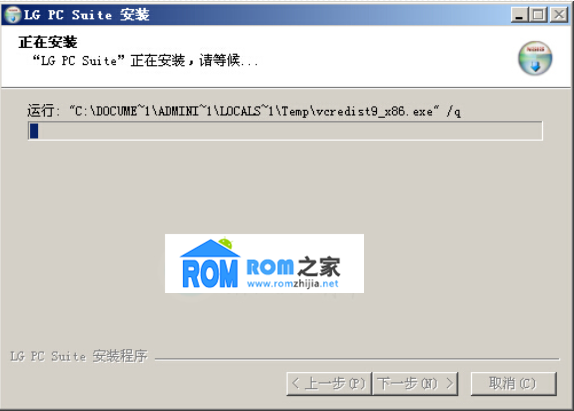Click the LG PC Suite 安装 title bar text

[87, 15]
